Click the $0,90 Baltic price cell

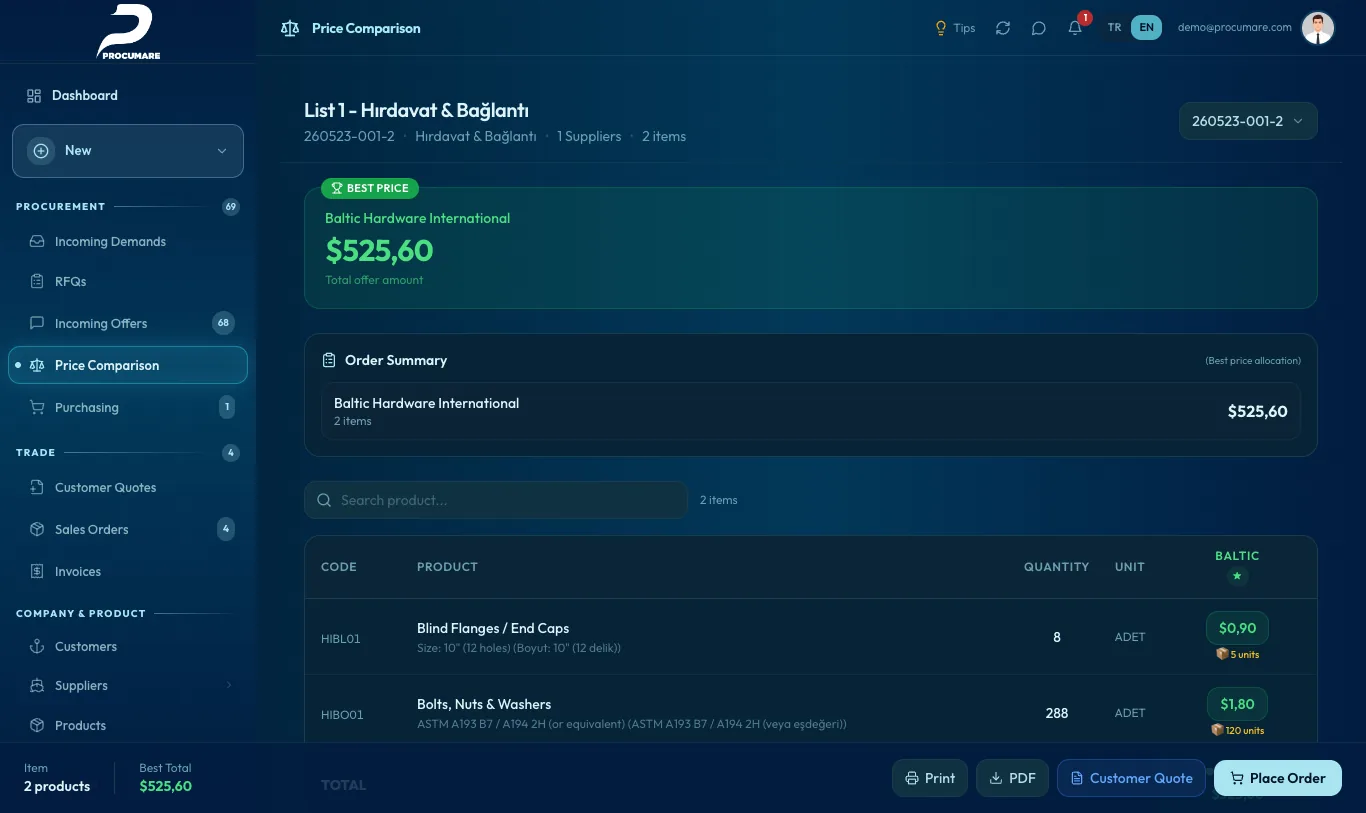[x=1237, y=628]
